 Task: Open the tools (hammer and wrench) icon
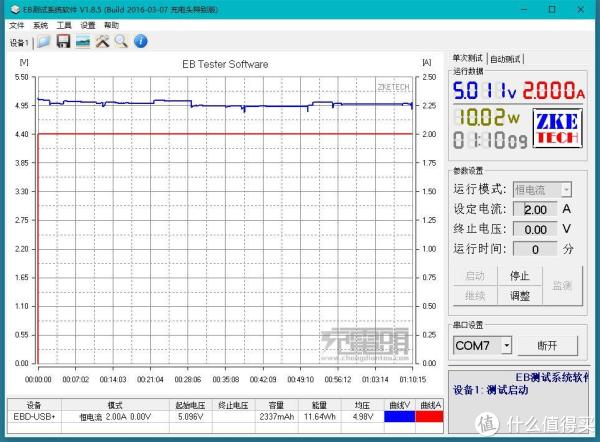[102, 41]
